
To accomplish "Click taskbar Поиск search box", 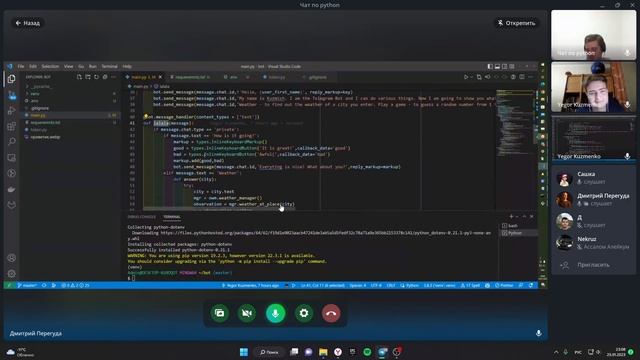I will pyautogui.click(x=269, y=352).
